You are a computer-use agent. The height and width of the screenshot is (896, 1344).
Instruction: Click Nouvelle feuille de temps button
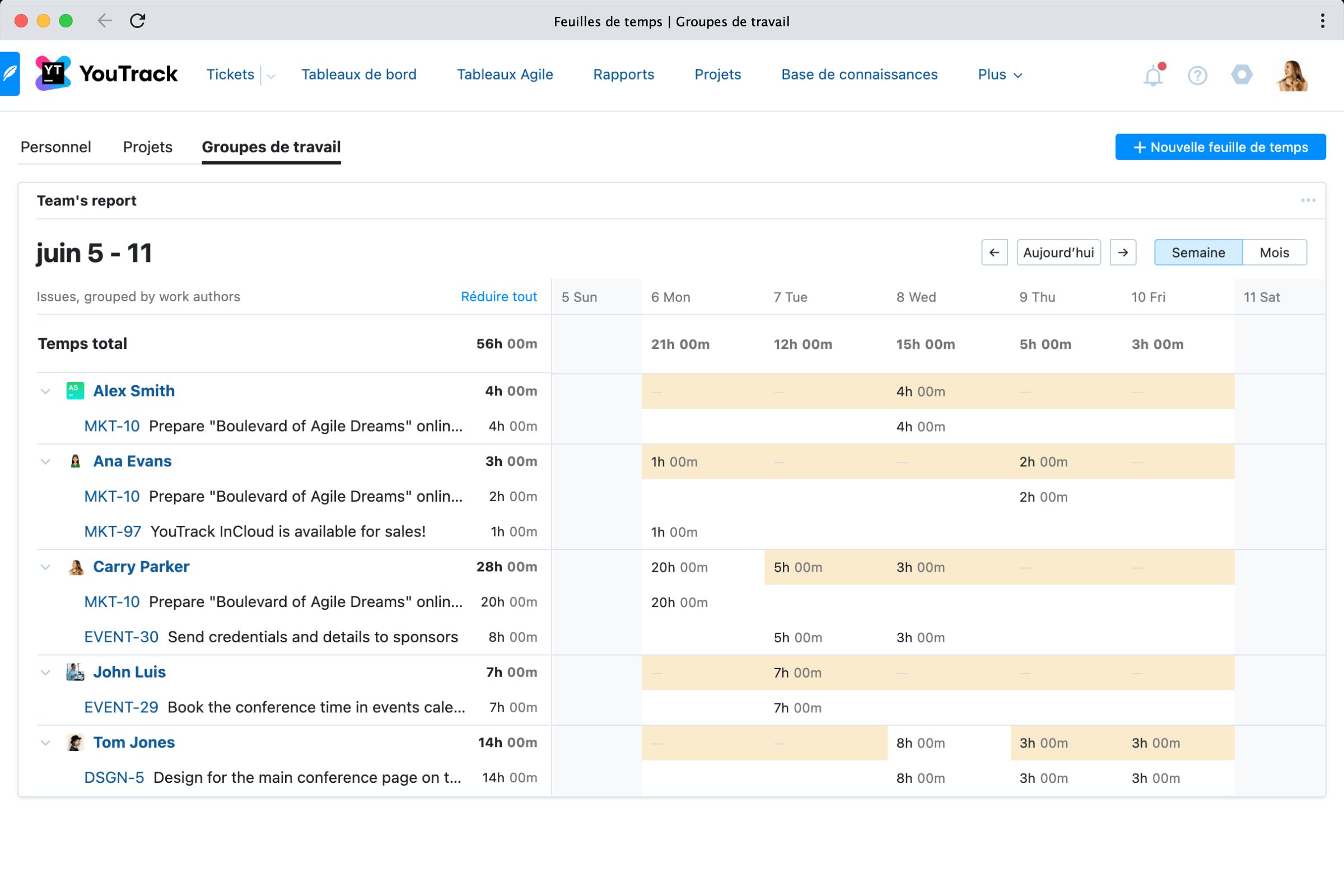coord(1220,147)
